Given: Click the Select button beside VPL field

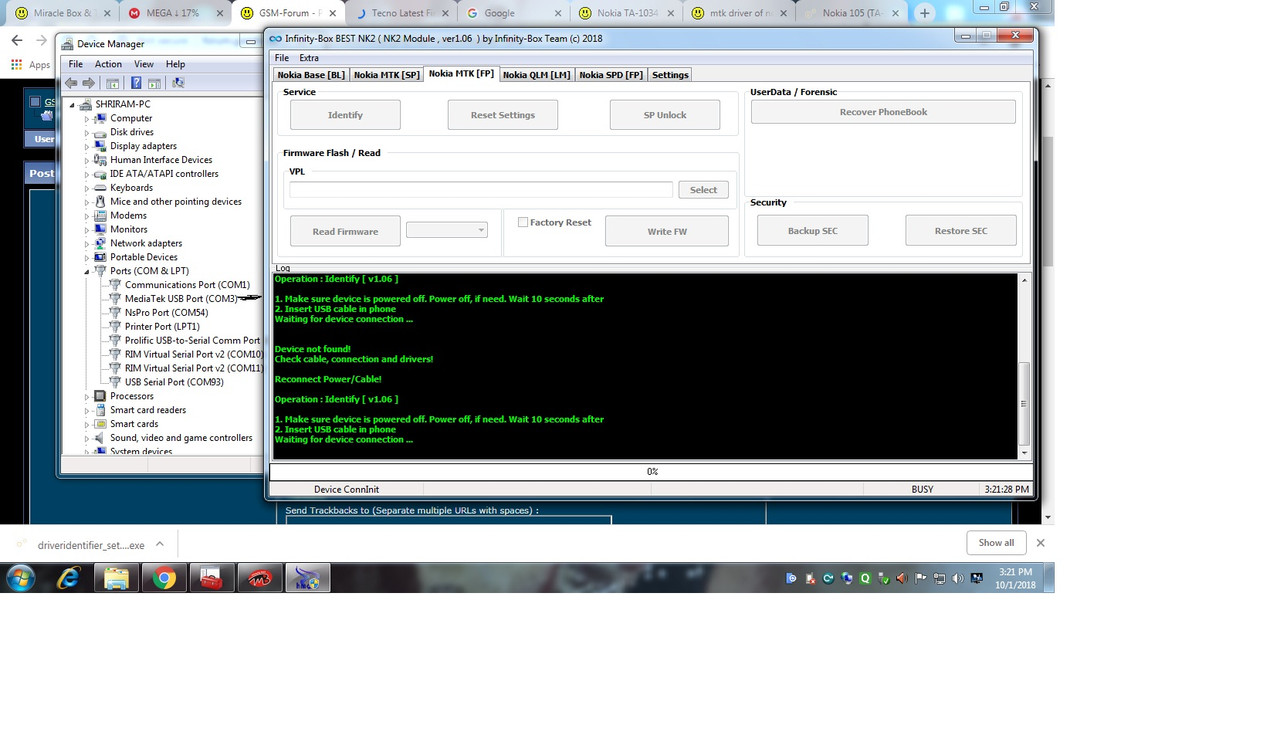Looking at the screenshot, I should (x=703, y=190).
